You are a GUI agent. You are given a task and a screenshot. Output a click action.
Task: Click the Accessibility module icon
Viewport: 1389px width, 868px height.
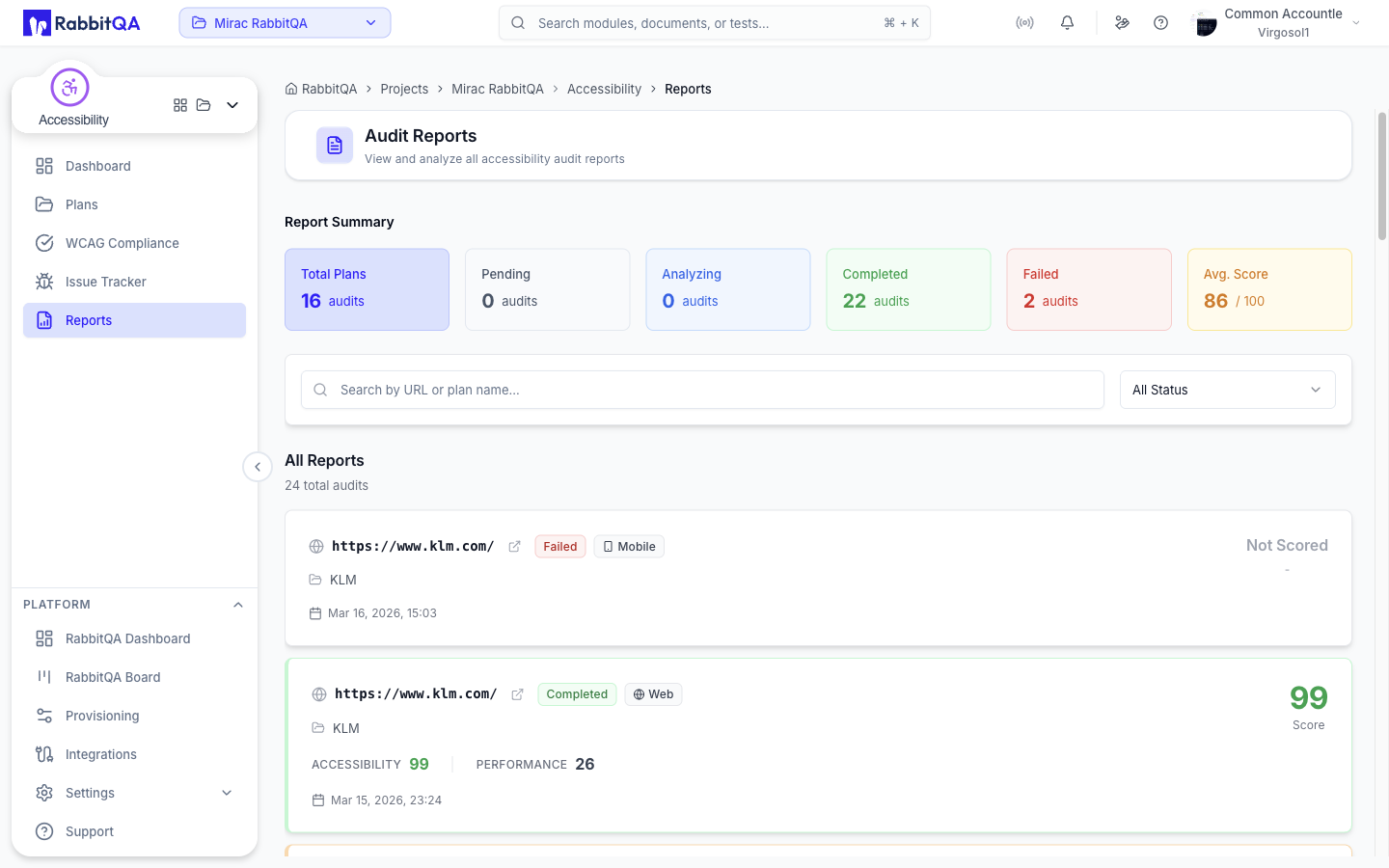(69, 88)
